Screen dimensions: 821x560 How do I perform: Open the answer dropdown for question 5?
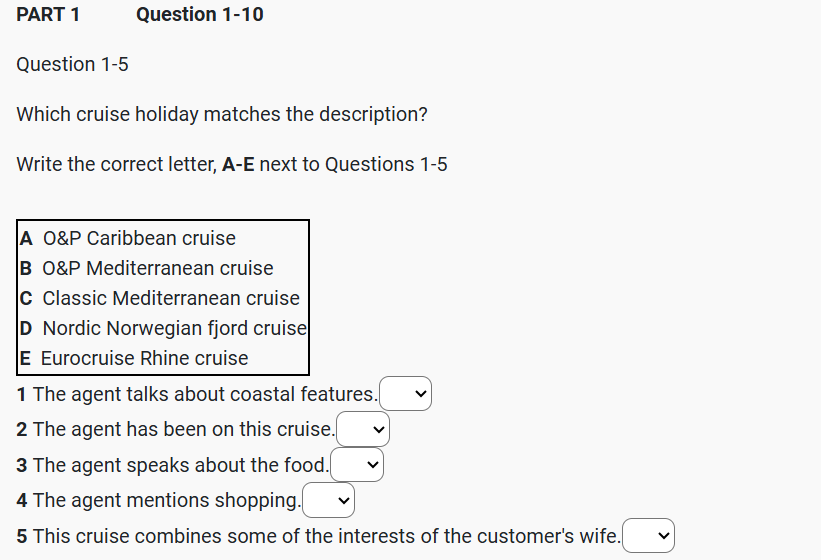point(649,536)
